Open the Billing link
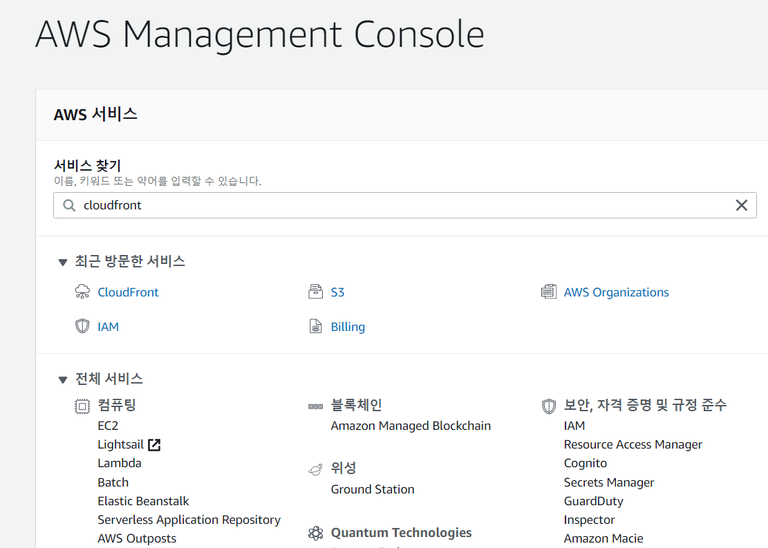The width and height of the screenshot is (768, 548). coord(348,327)
